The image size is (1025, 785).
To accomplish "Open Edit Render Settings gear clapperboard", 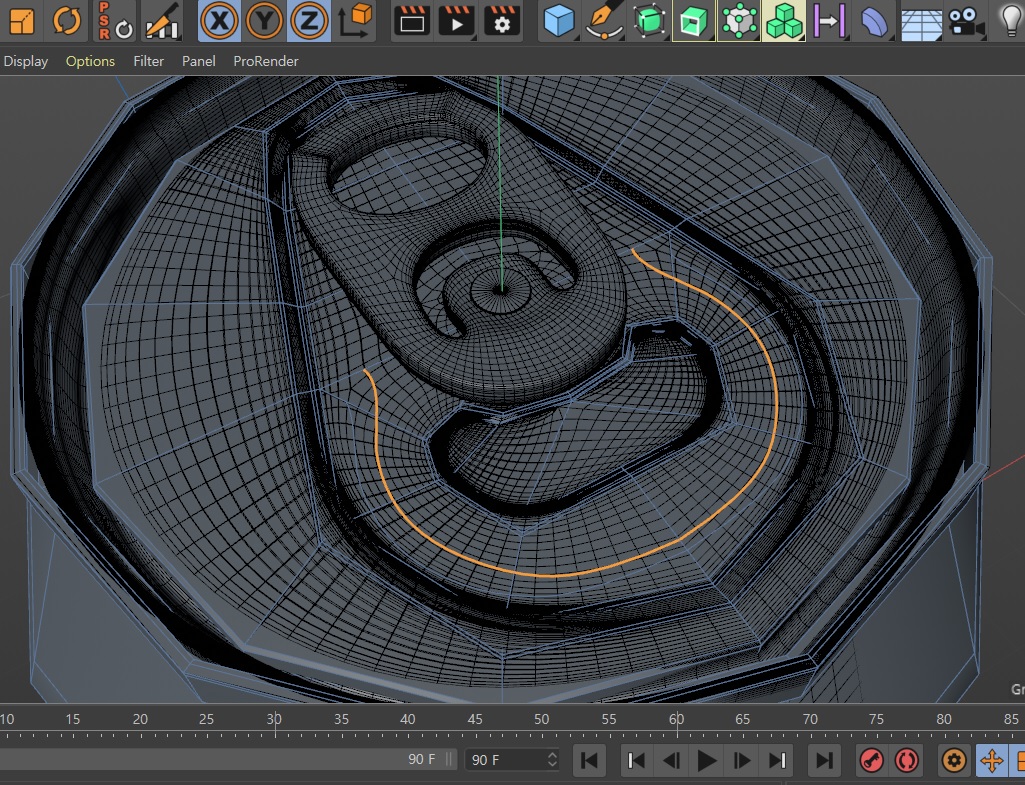I will [x=501, y=20].
